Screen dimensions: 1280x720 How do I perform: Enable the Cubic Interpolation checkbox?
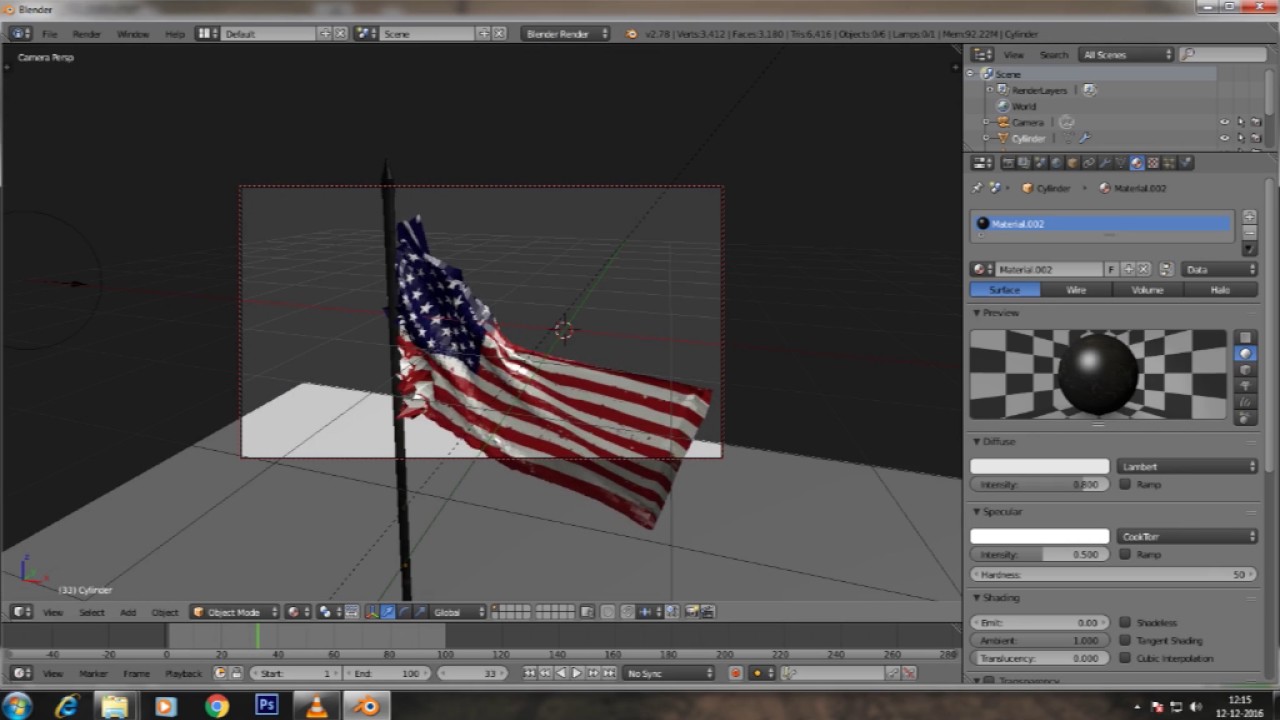coord(1125,658)
